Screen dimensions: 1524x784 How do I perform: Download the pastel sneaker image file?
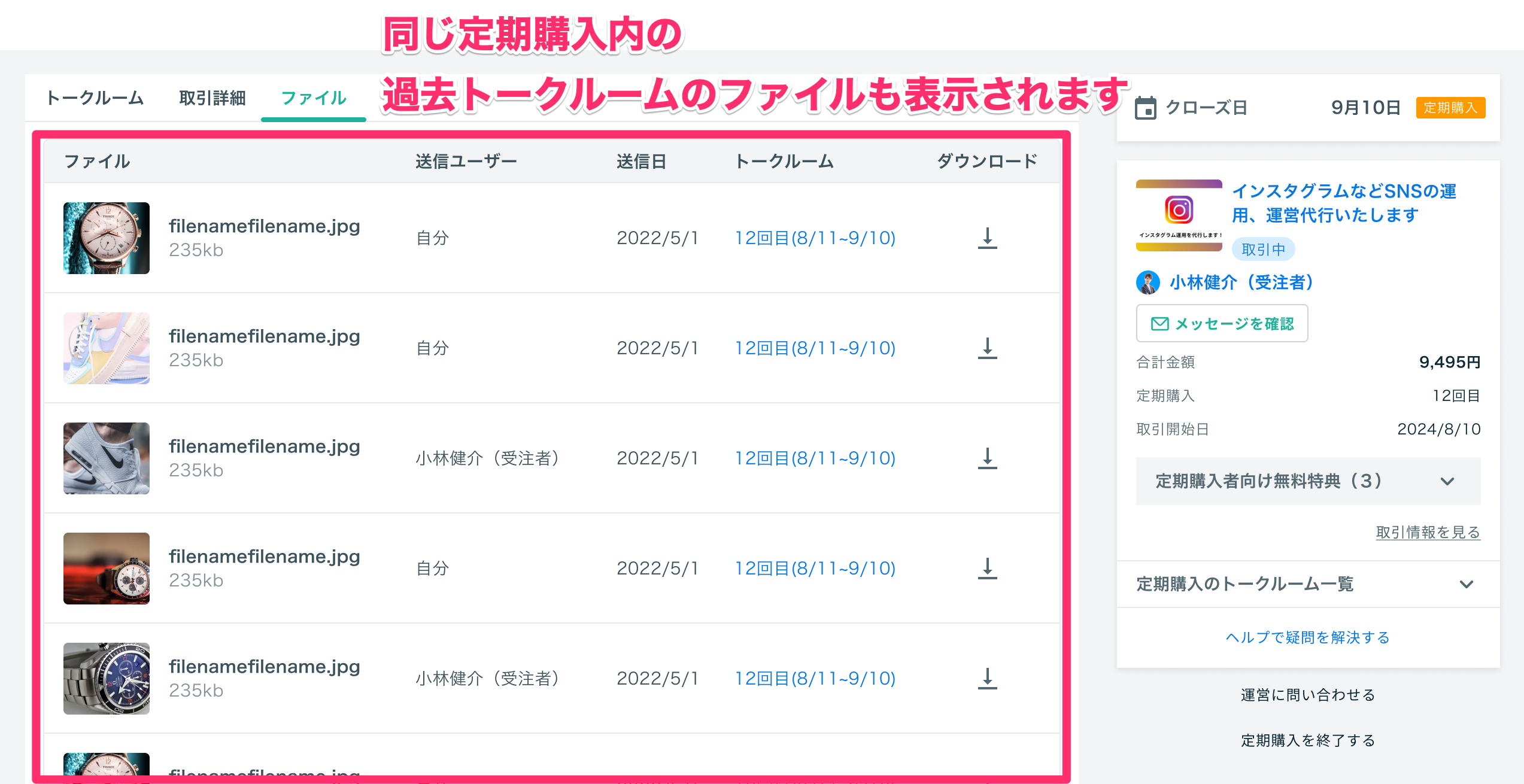[x=987, y=348]
